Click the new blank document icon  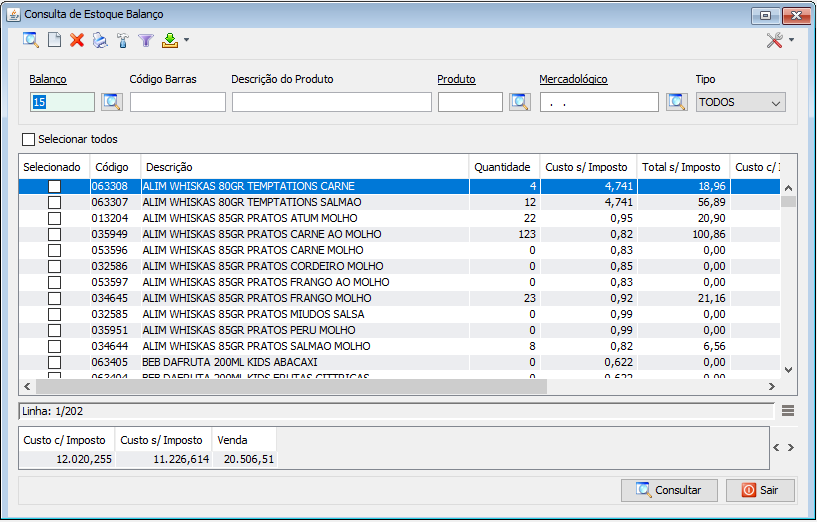click(54, 40)
